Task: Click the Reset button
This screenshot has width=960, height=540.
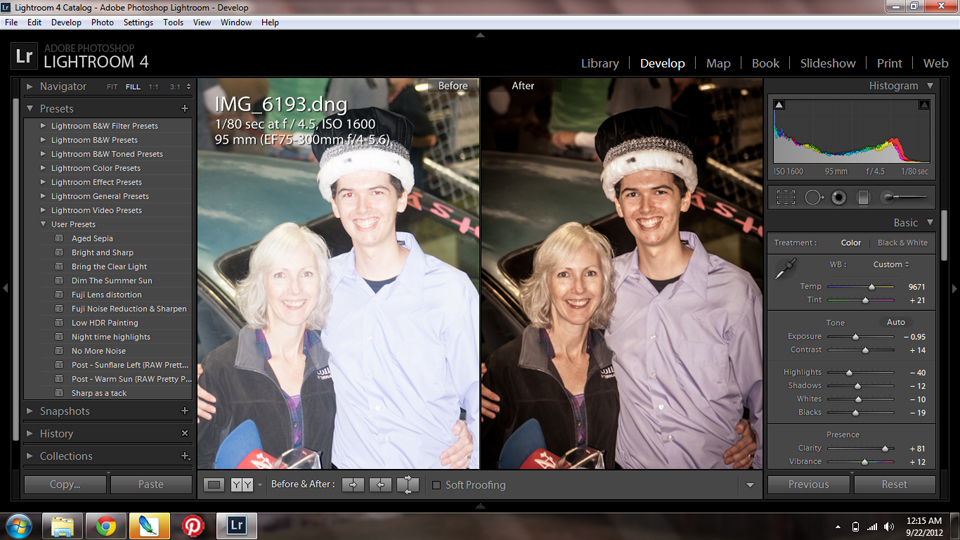Action: click(894, 484)
